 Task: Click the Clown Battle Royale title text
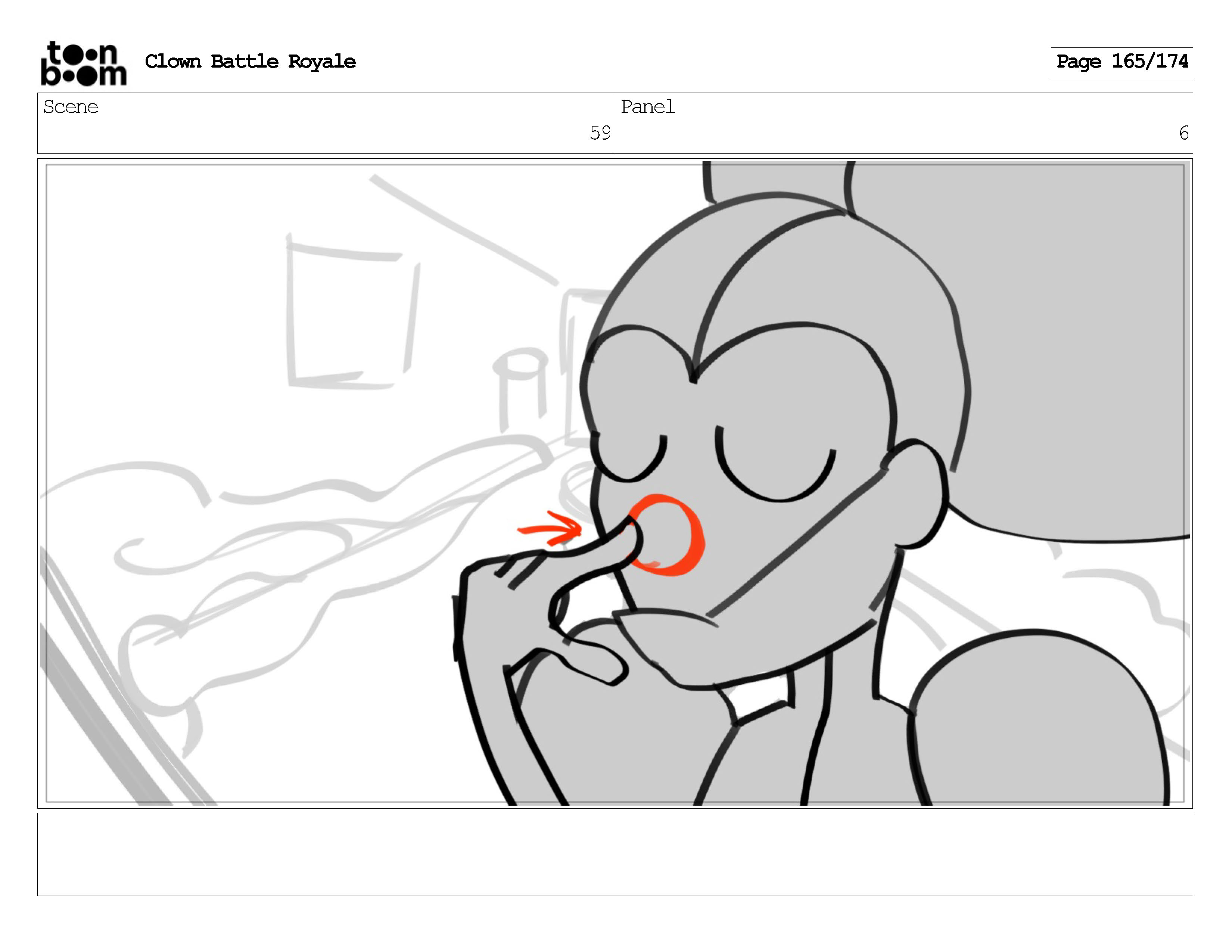pos(250,62)
